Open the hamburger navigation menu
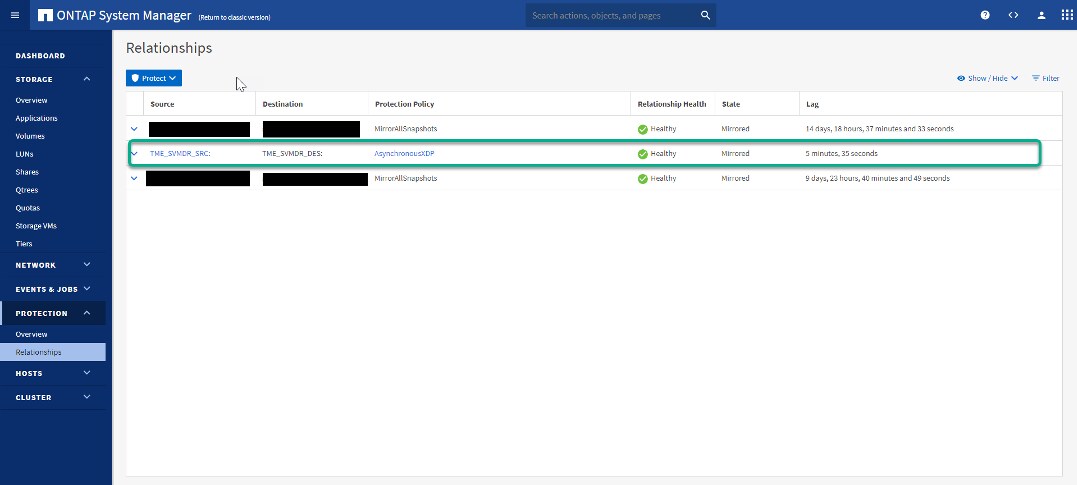Image resolution: width=1077 pixels, height=485 pixels. [14, 15]
